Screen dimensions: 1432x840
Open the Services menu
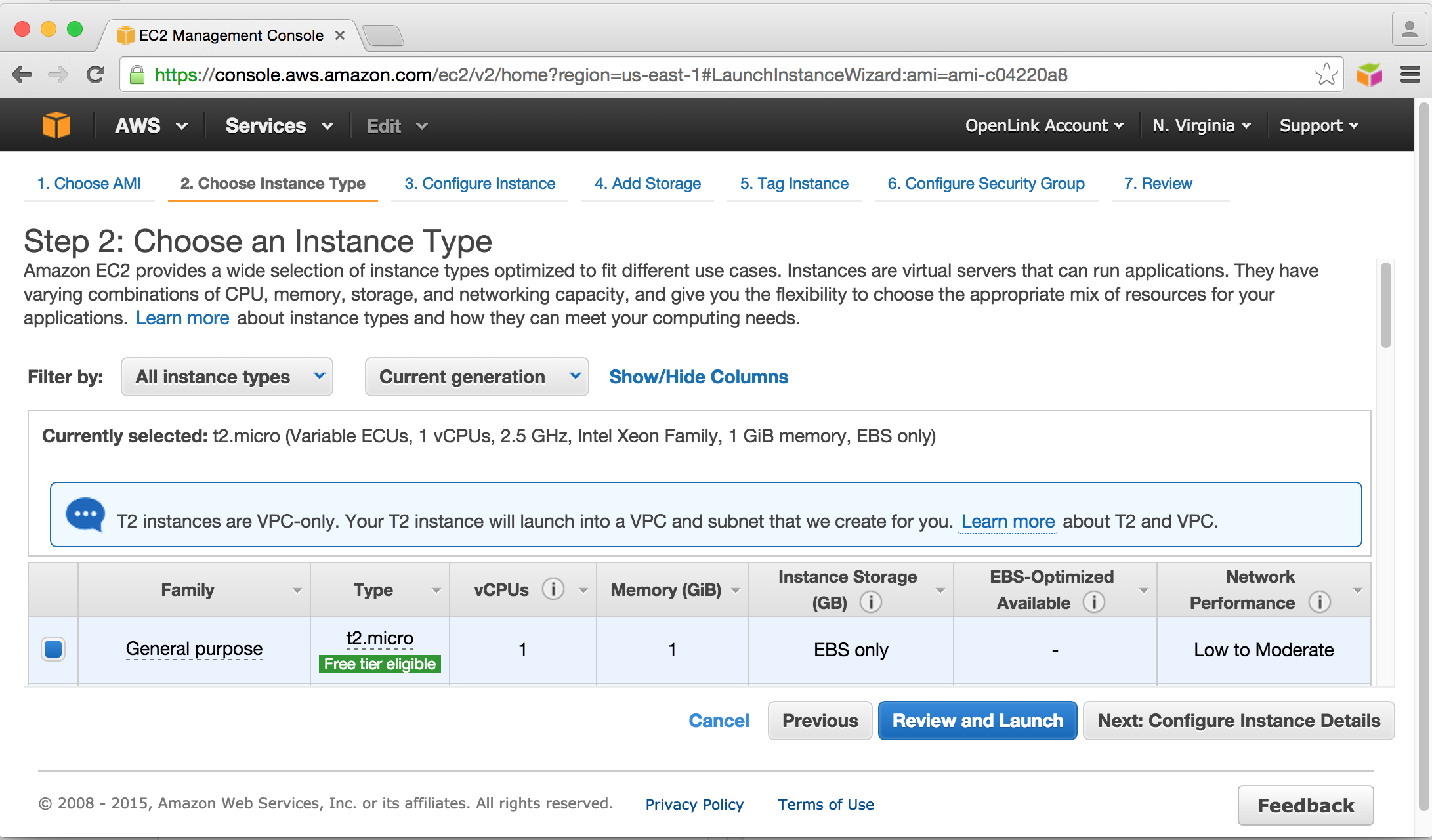279,125
